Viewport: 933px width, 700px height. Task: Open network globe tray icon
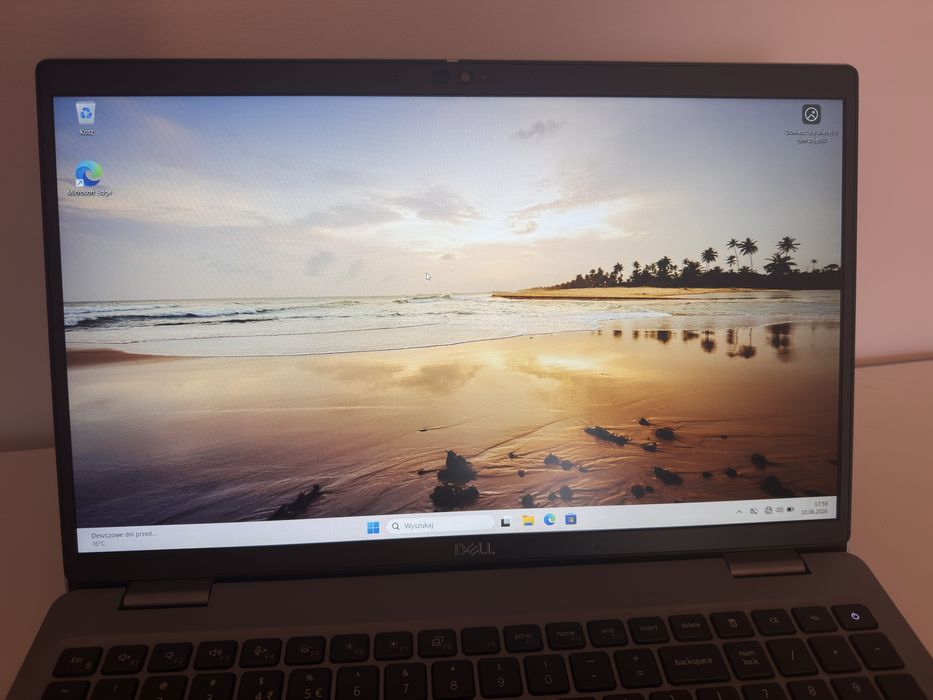(768, 511)
